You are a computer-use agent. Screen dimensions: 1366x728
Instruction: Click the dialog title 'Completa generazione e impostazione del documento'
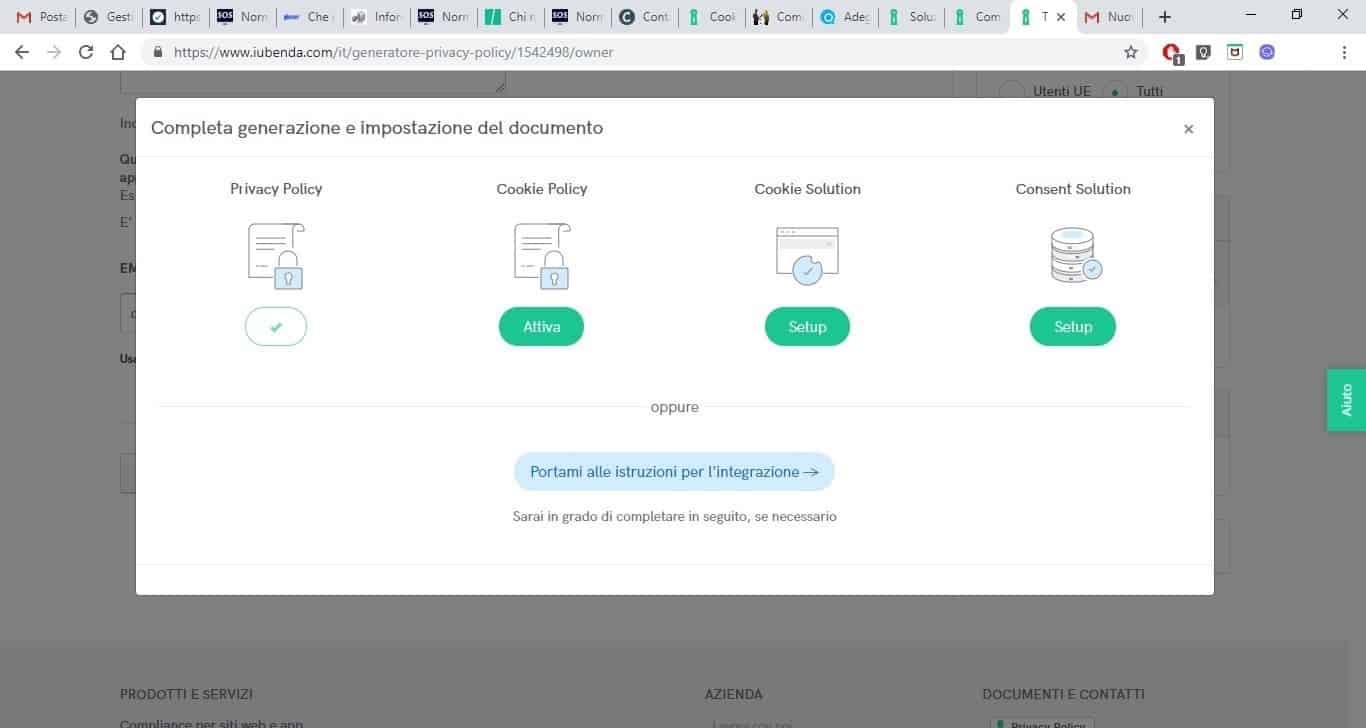377,127
